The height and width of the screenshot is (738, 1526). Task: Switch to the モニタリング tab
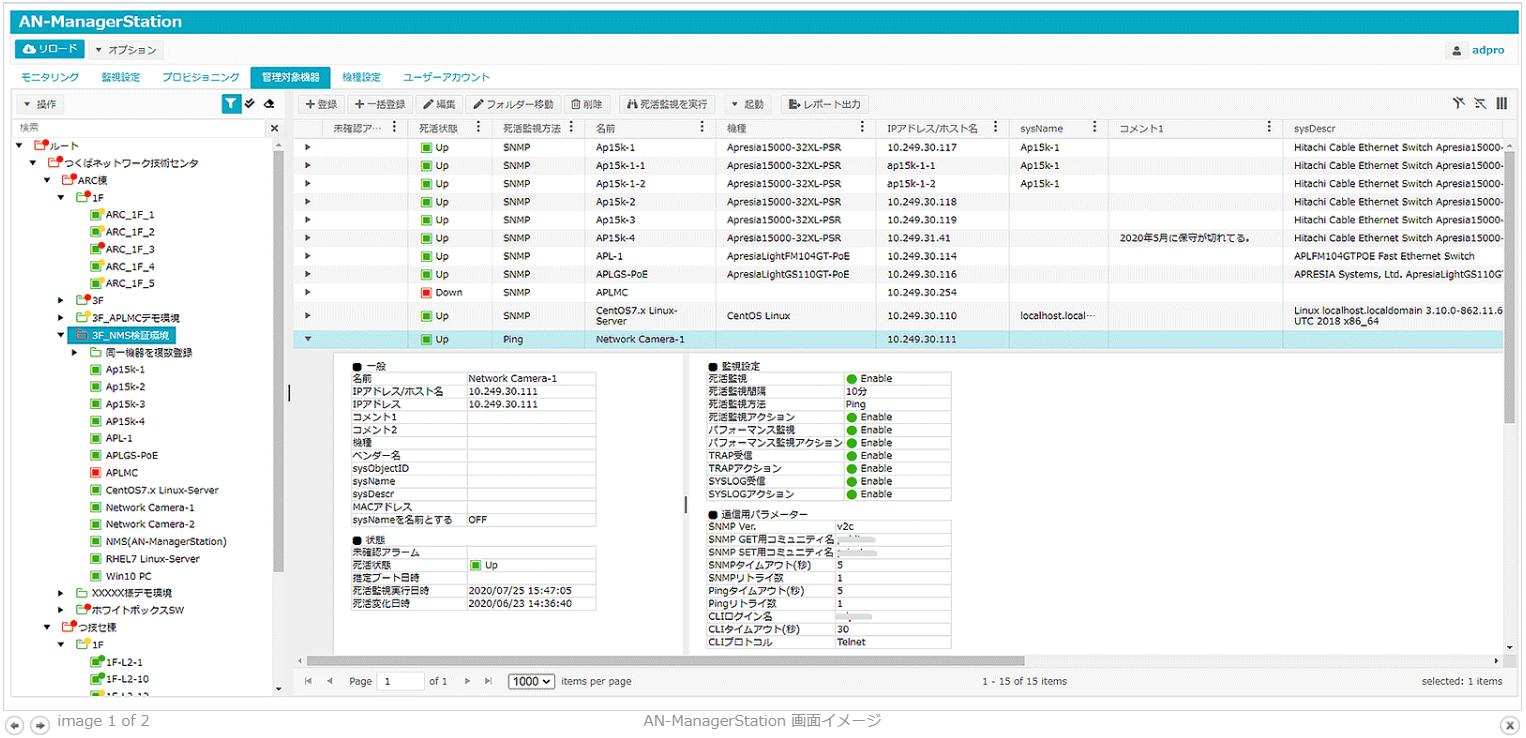(x=50, y=77)
